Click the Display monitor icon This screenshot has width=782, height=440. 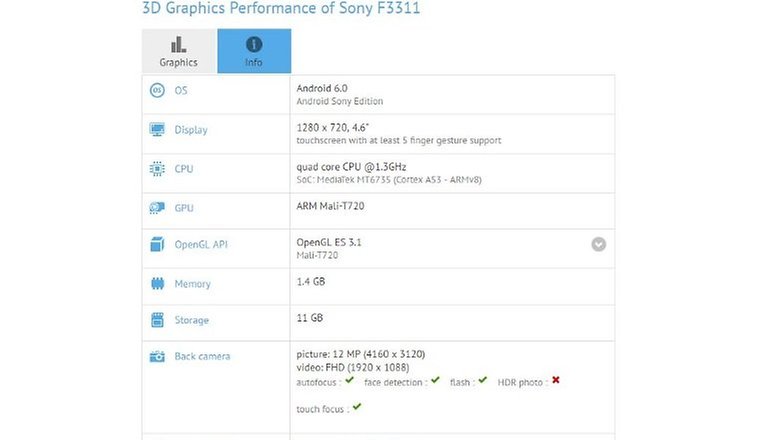pos(157,130)
